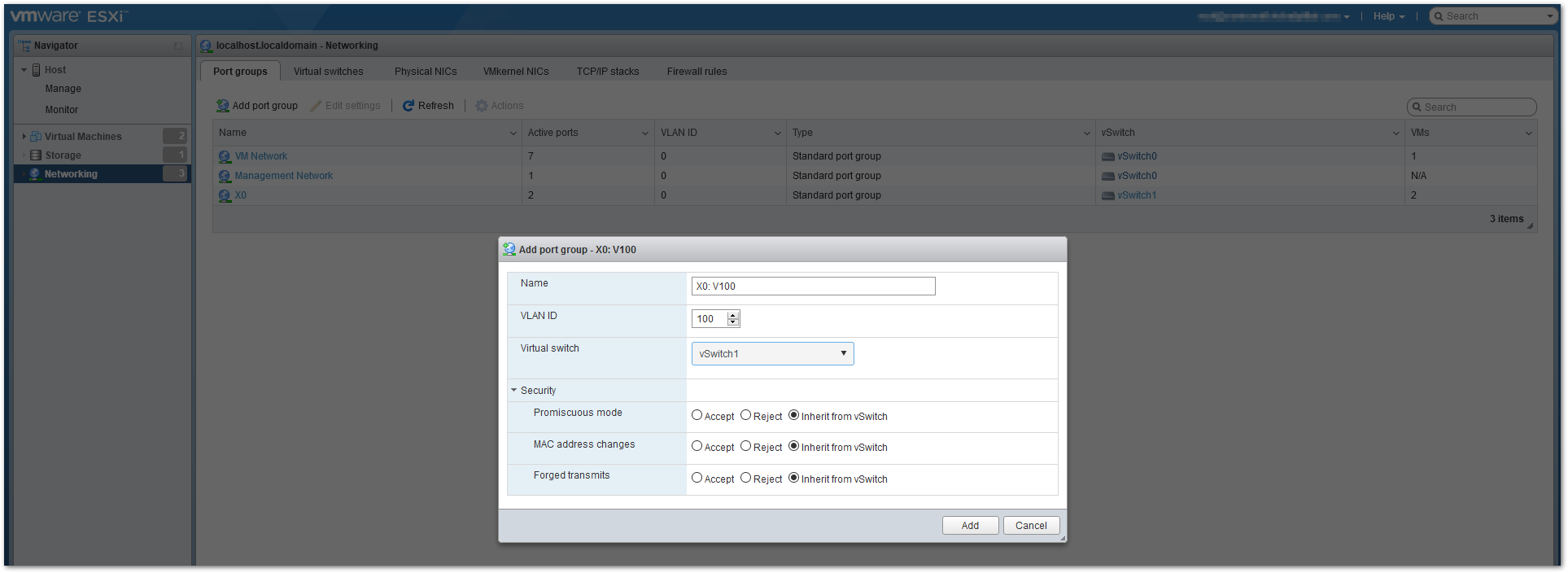Image resolution: width=1568 pixels, height=573 pixels.
Task: Open the Active ports column menu arrow
Action: point(645,133)
